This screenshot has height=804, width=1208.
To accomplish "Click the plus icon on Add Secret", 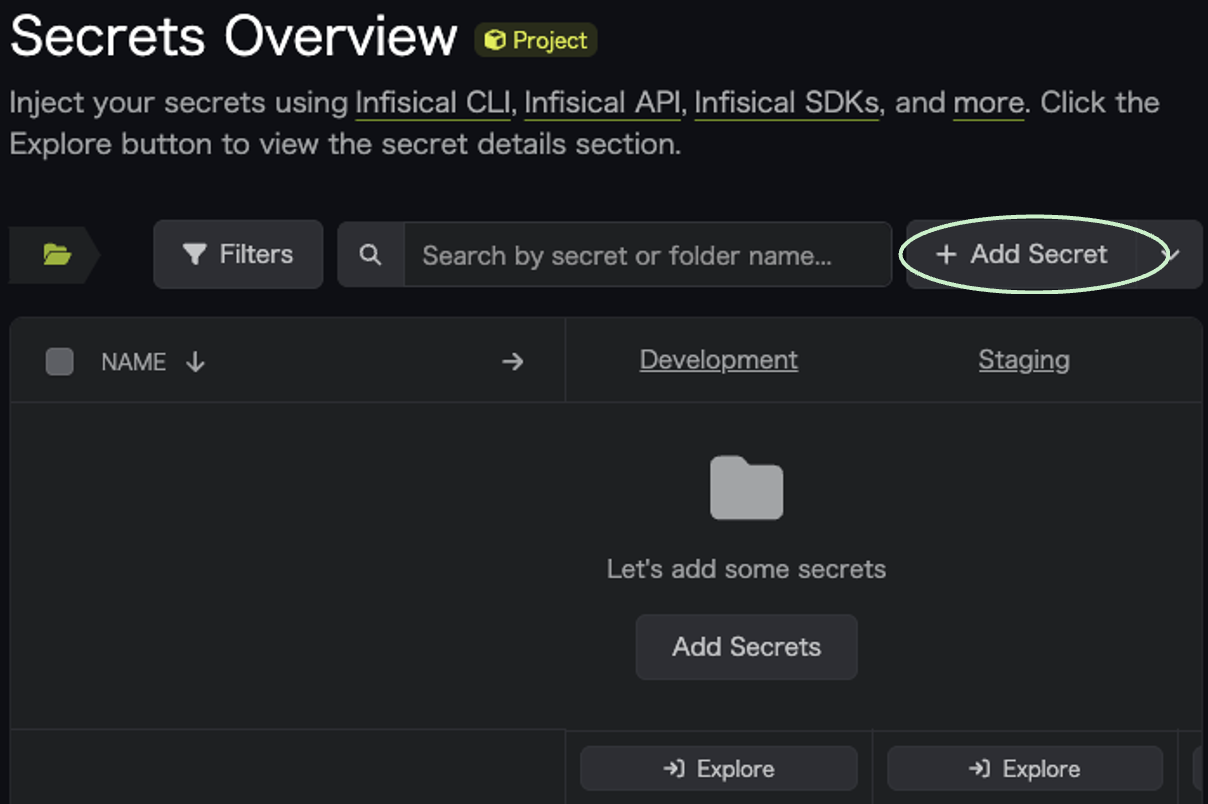I will [946, 255].
